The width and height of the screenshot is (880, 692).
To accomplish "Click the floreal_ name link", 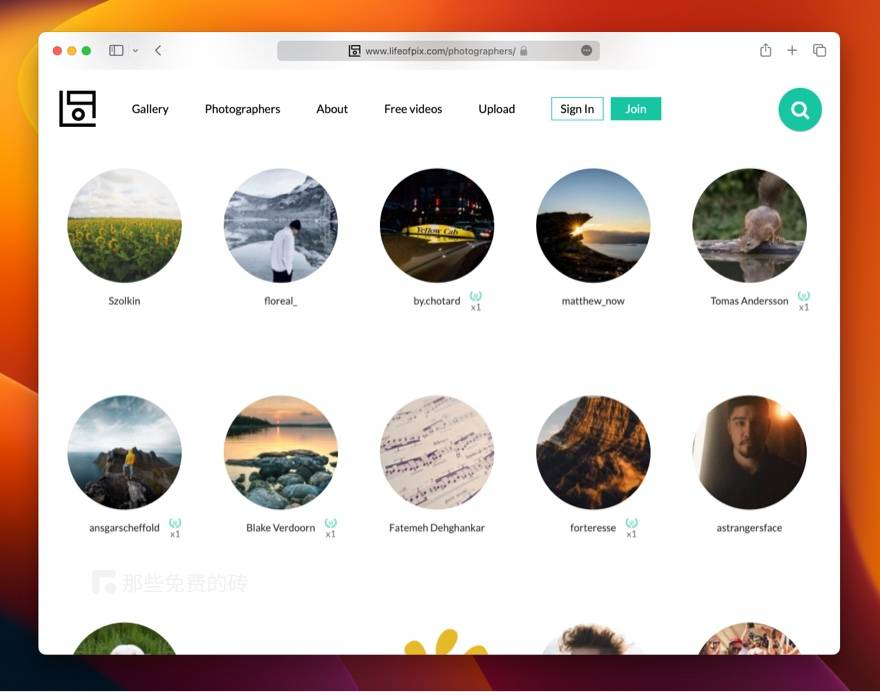I will 281,301.
